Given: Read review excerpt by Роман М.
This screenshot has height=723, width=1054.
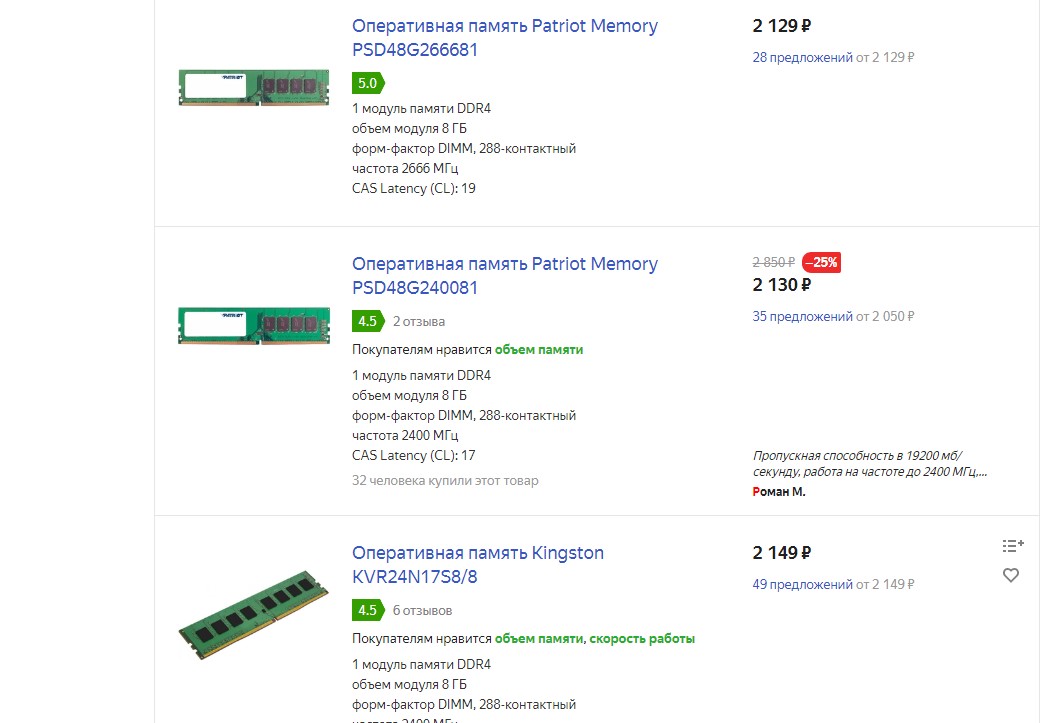Looking at the screenshot, I should pos(869,463).
